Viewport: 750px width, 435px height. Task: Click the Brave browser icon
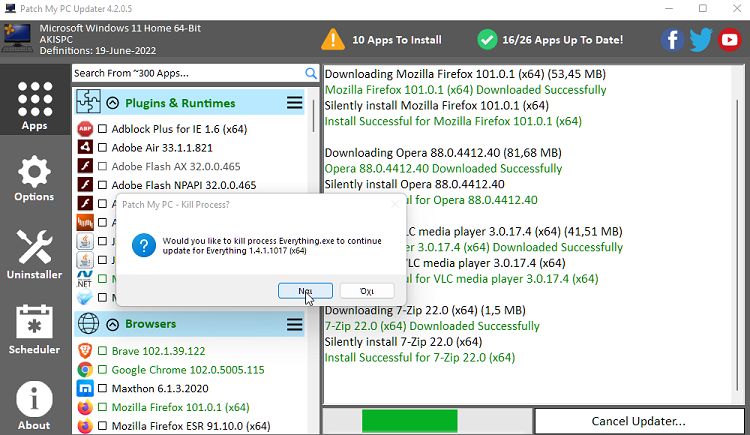click(85, 351)
